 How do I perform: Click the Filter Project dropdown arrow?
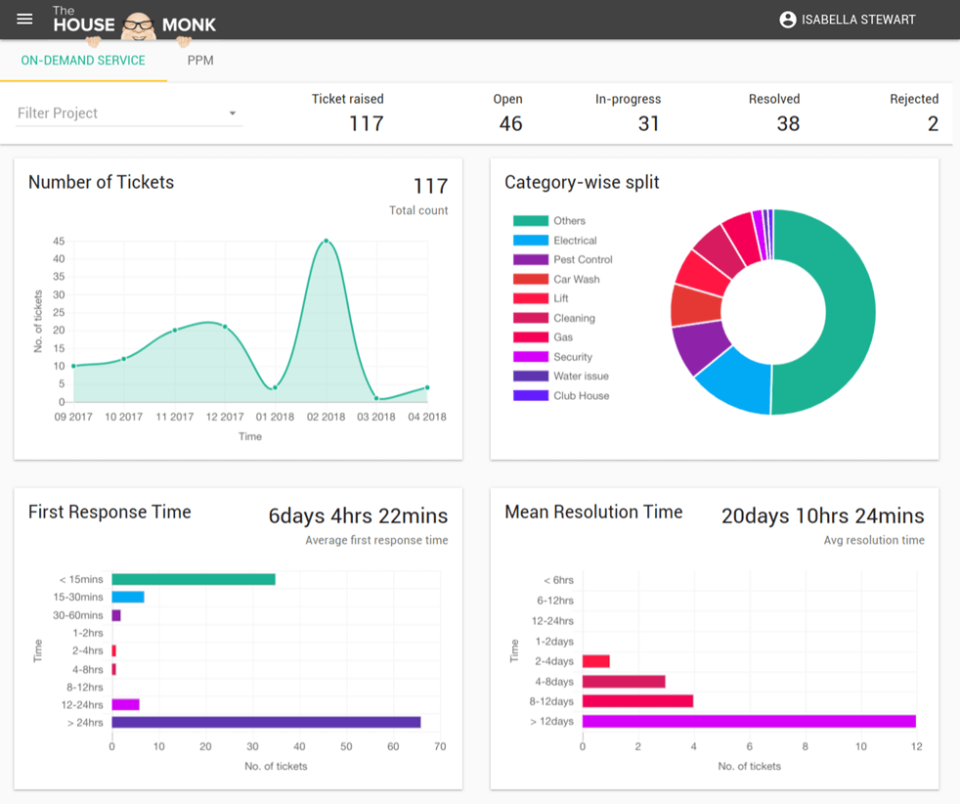pos(233,113)
